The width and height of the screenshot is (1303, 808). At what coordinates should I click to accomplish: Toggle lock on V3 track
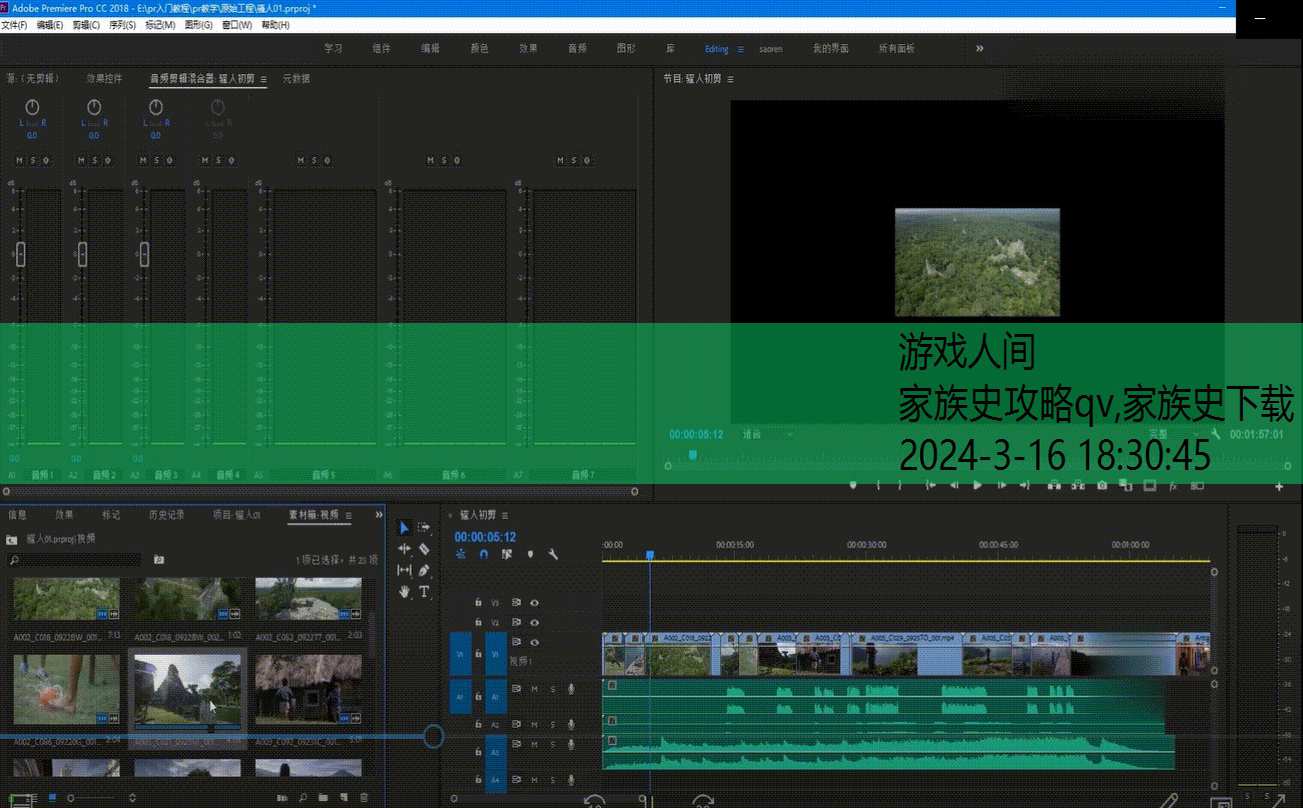click(x=478, y=603)
